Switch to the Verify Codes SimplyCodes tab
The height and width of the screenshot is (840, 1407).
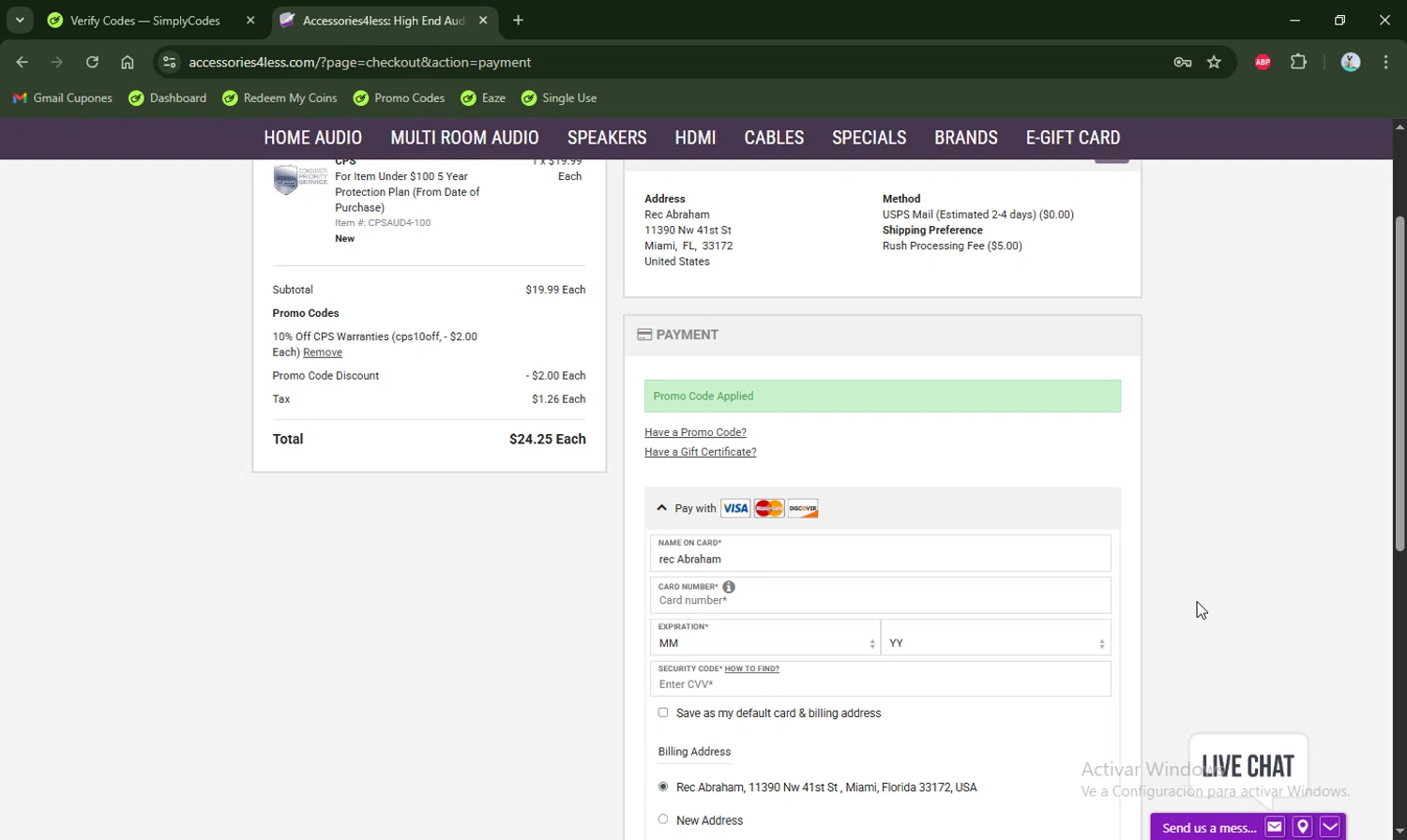(144, 20)
